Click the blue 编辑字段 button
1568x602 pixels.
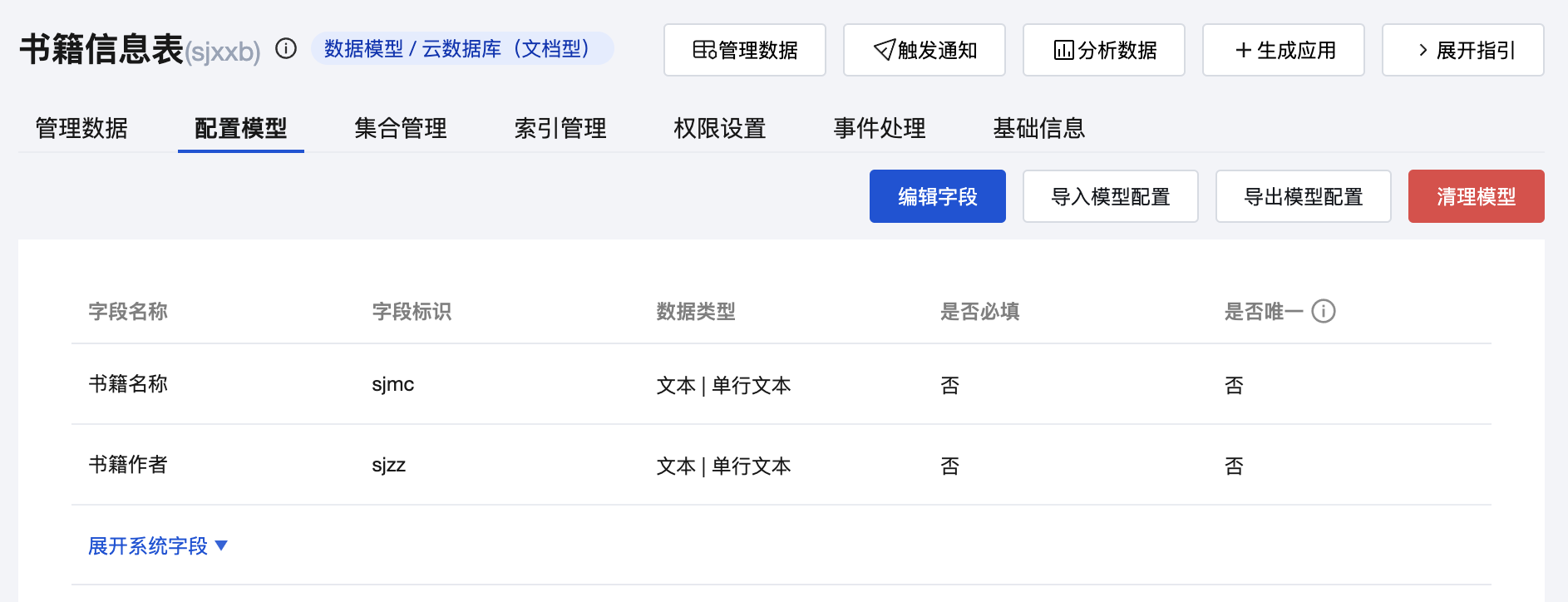pyautogui.click(x=937, y=196)
